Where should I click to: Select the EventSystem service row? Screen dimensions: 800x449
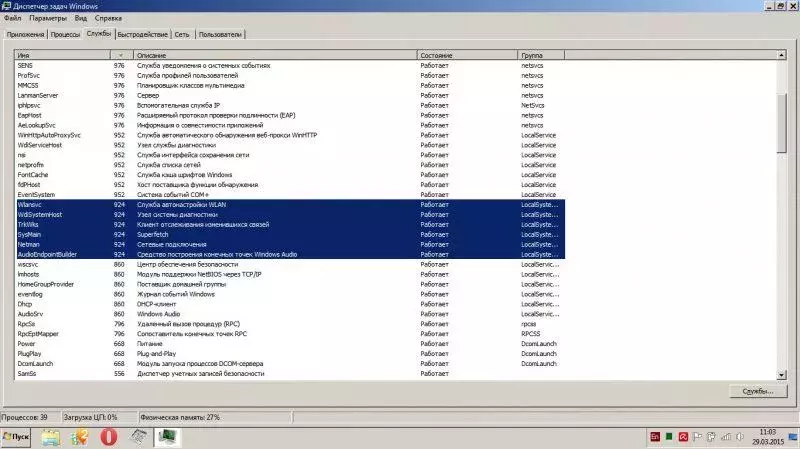point(290,195)
